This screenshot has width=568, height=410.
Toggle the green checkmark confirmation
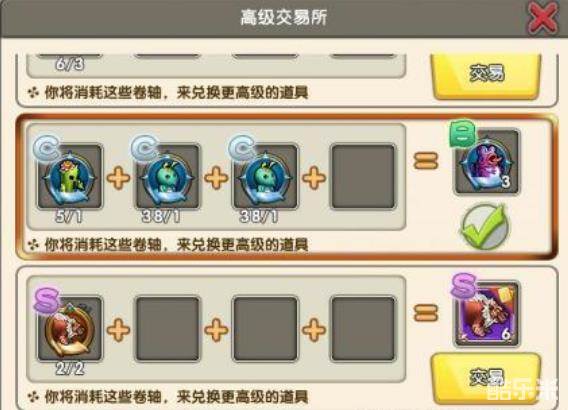(x=484, y=227)
